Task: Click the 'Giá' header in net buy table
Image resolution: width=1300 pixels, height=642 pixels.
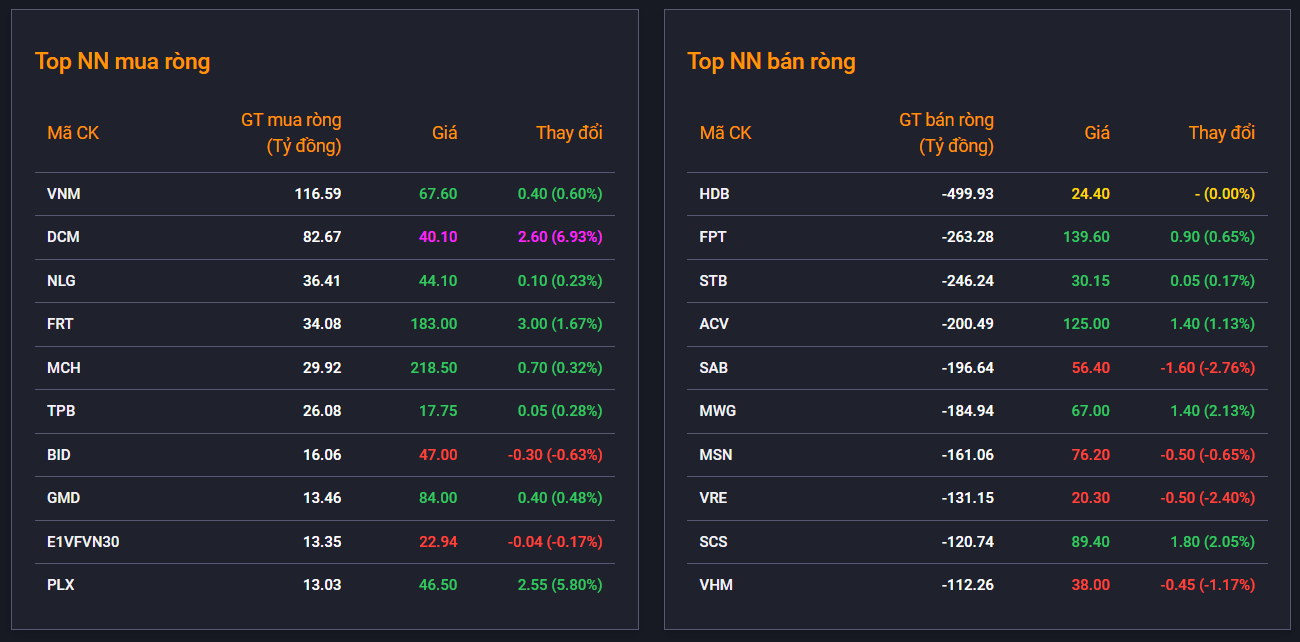Action: [444, 133]
